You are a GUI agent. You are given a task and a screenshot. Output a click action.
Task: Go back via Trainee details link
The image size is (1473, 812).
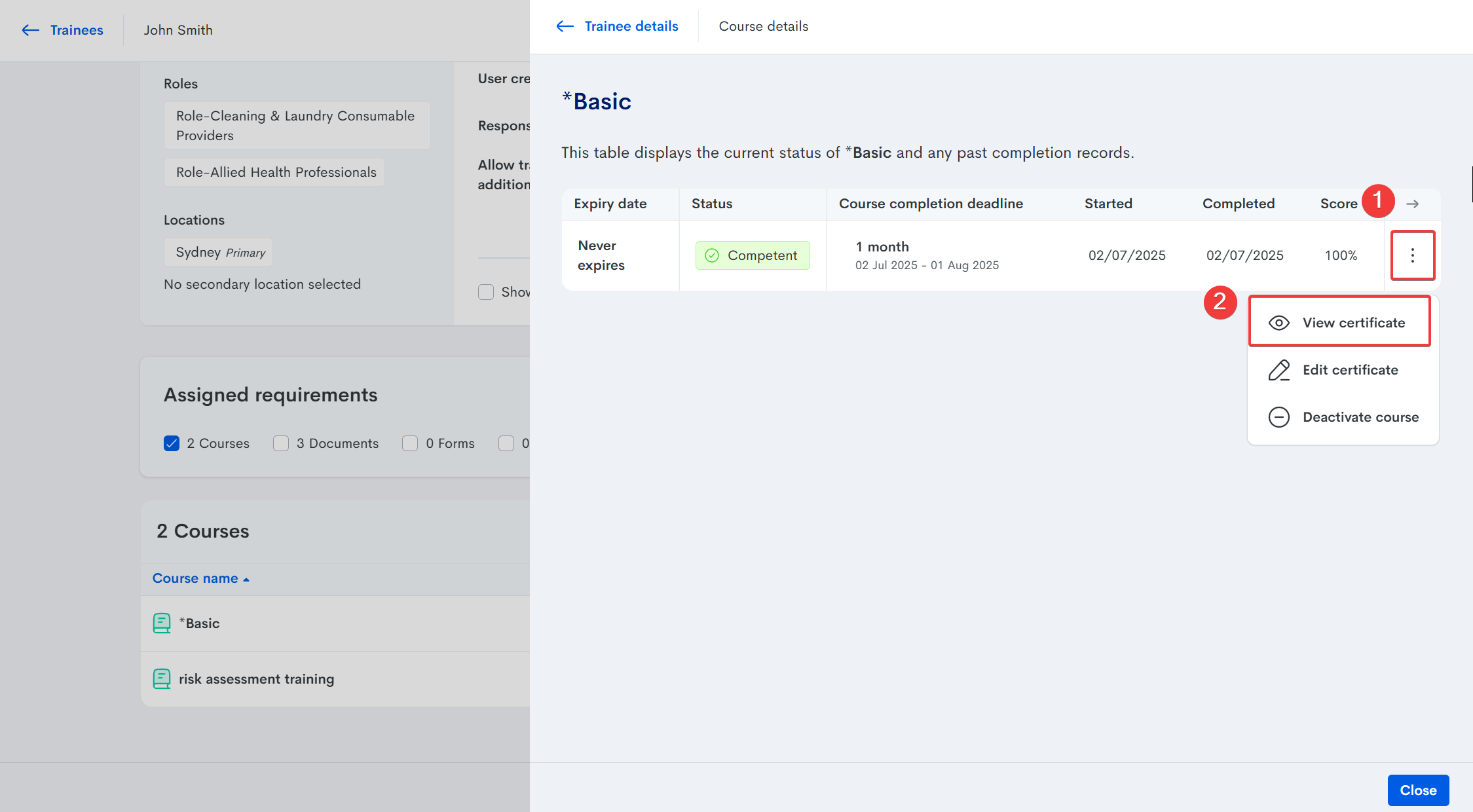[x=631, y=26]
